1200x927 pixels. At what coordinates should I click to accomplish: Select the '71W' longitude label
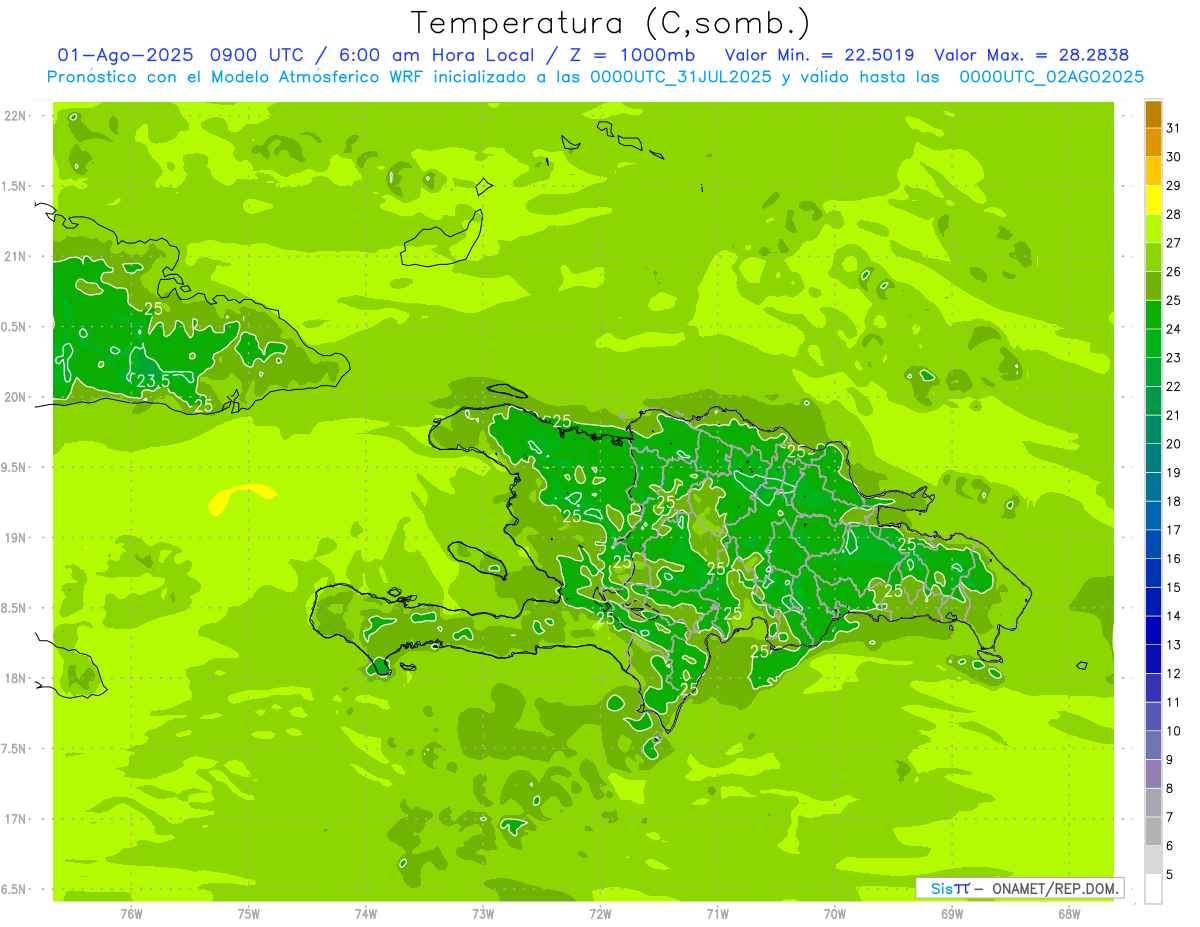pos(717,914)
